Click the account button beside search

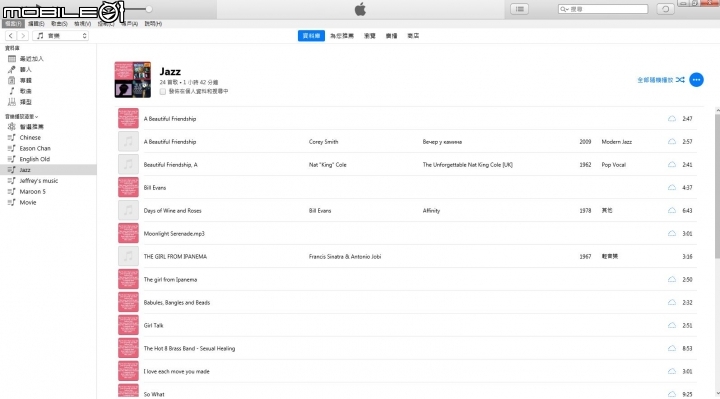pyautogui.click(x=665, y=9)
